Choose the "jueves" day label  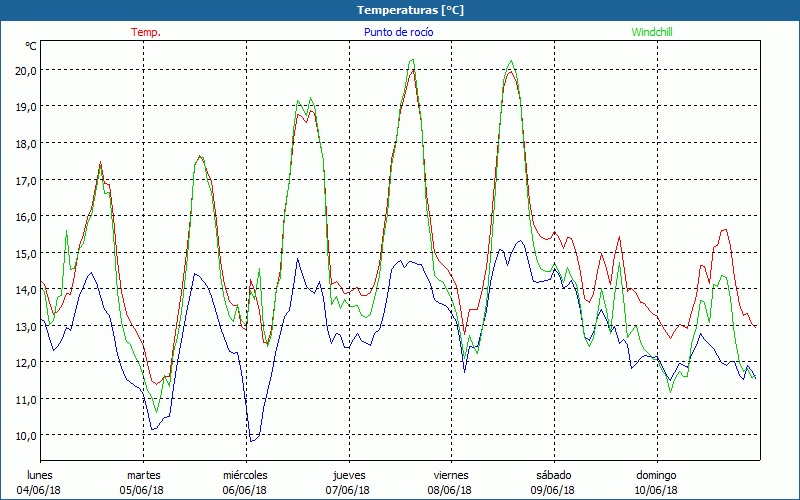(x=348, y=475)
